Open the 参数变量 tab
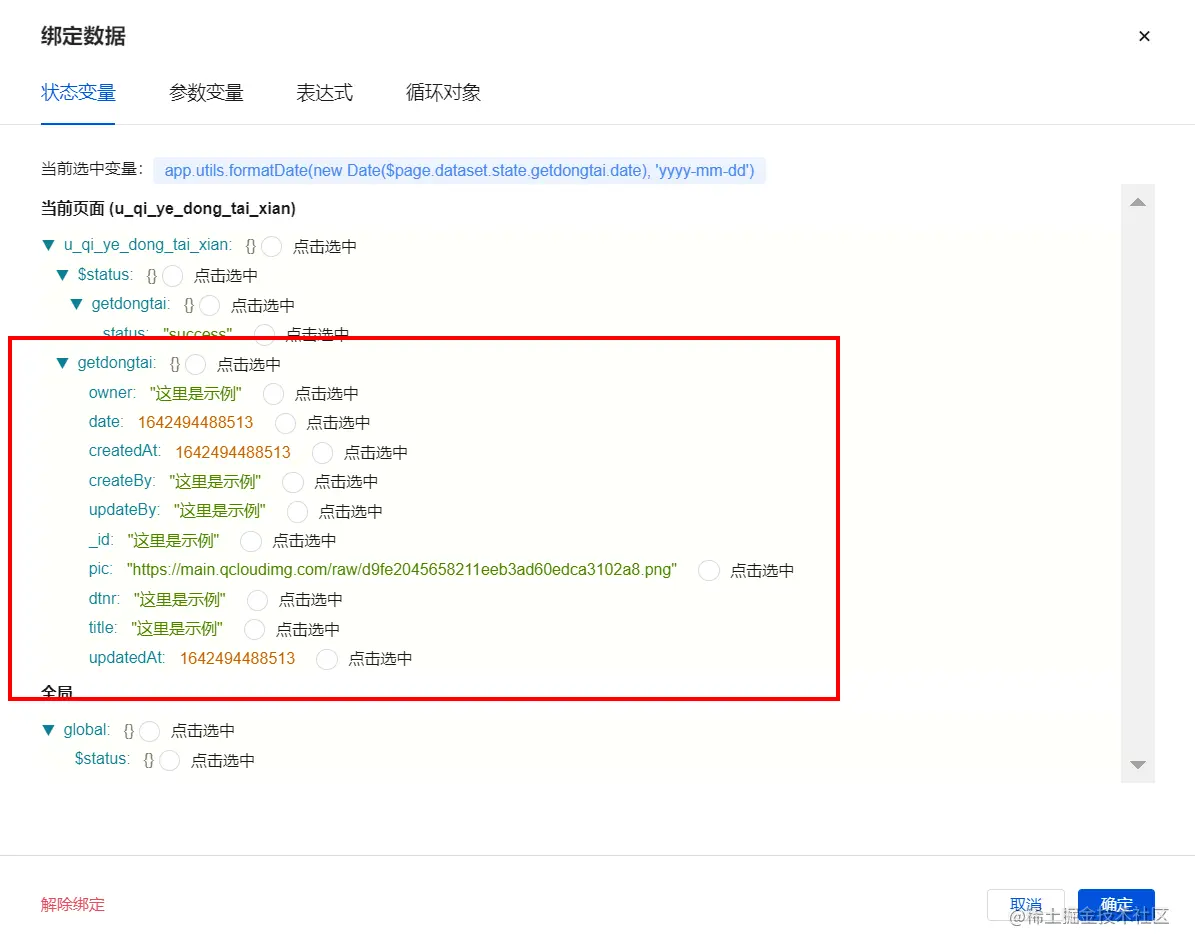The height and width of the screenshot is (952, 1195). (206, 93)
